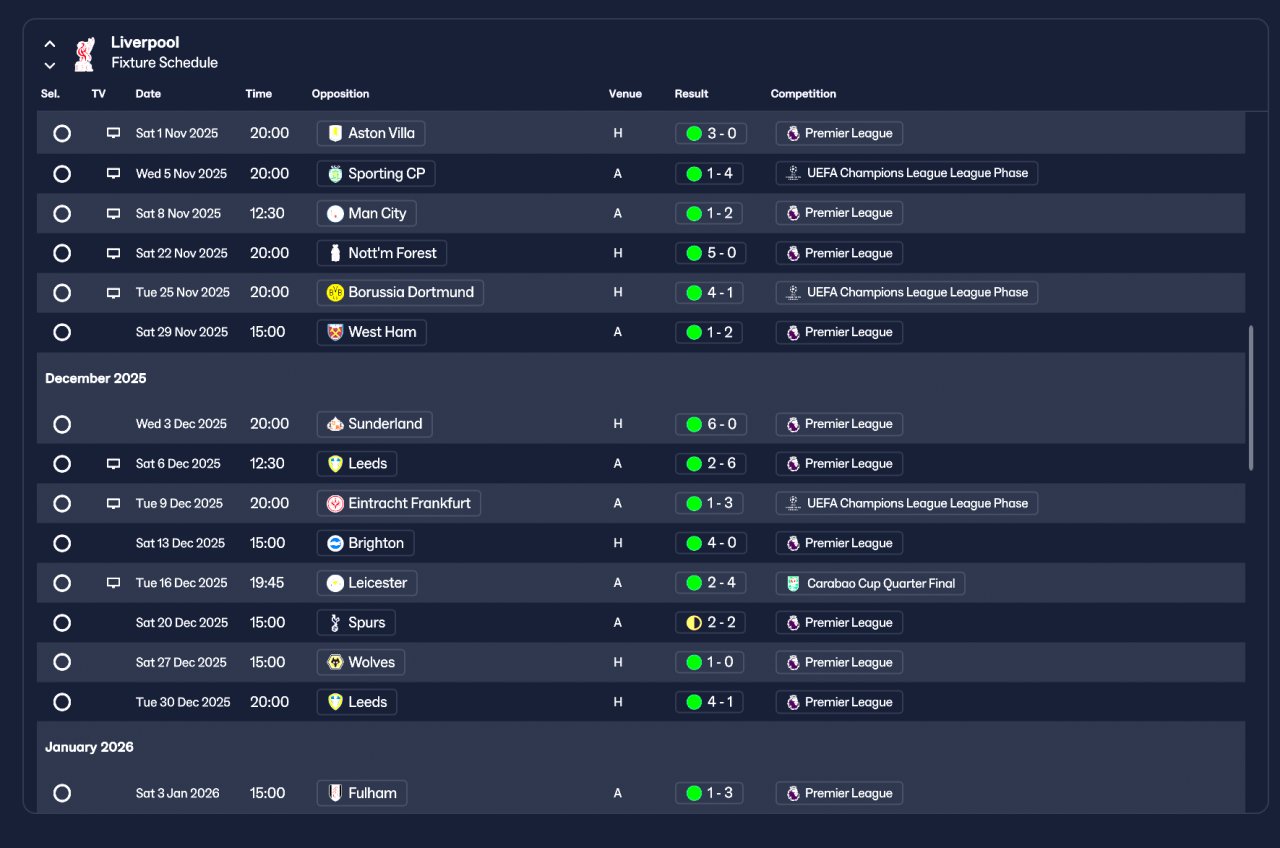
Task: Click the Liverpool club crest icon
Action: [x=84, y=54]
